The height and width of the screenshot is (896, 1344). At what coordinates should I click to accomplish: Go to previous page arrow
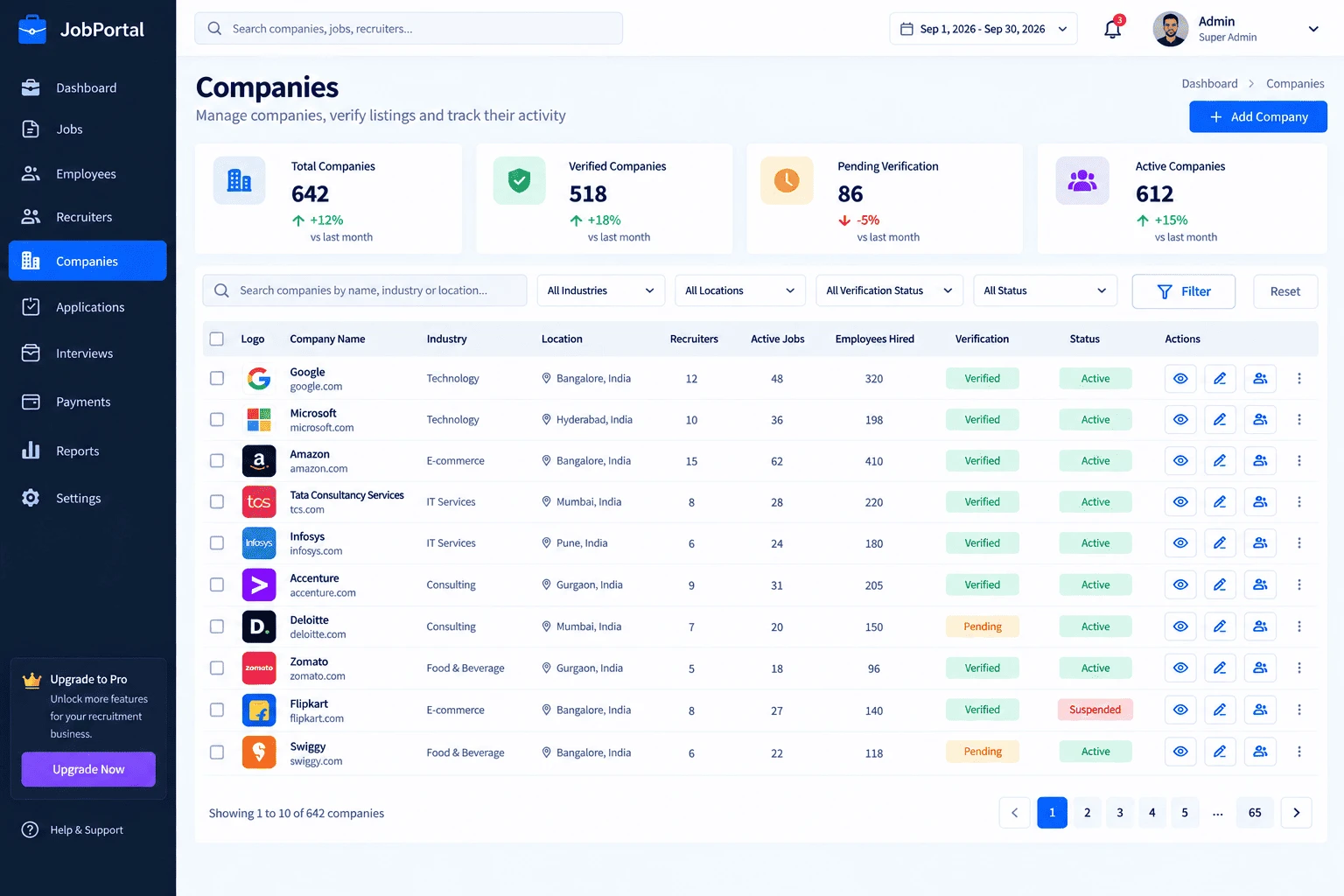[x=1015, y=813]
